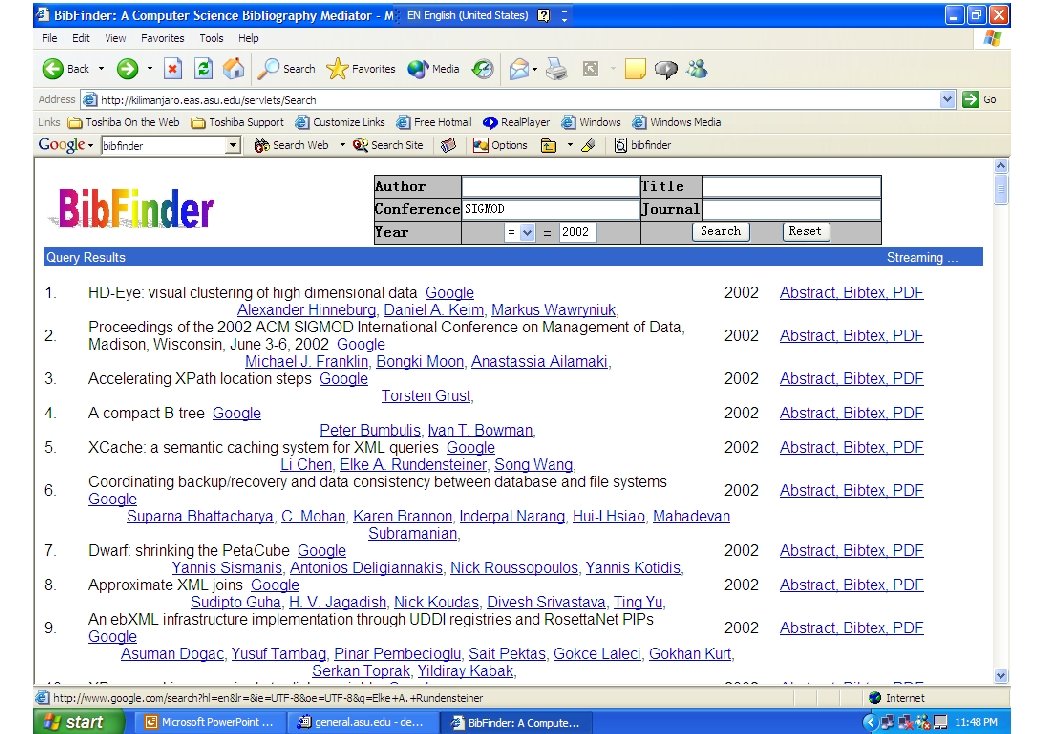Open the Media bar
This screenshot has width=1038, height=734.
pos(433,69)
